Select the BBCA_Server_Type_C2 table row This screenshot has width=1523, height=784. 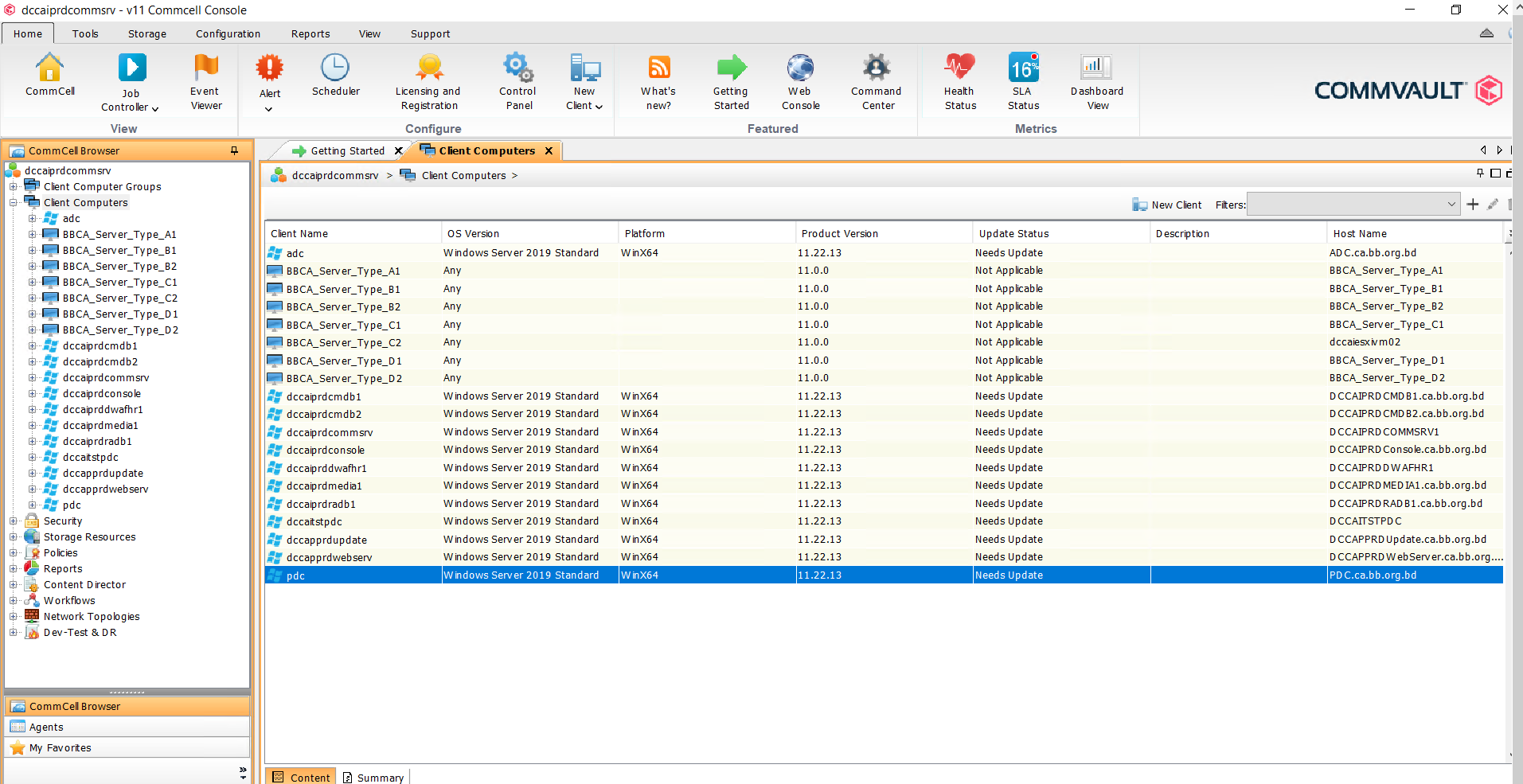(884, 342)
